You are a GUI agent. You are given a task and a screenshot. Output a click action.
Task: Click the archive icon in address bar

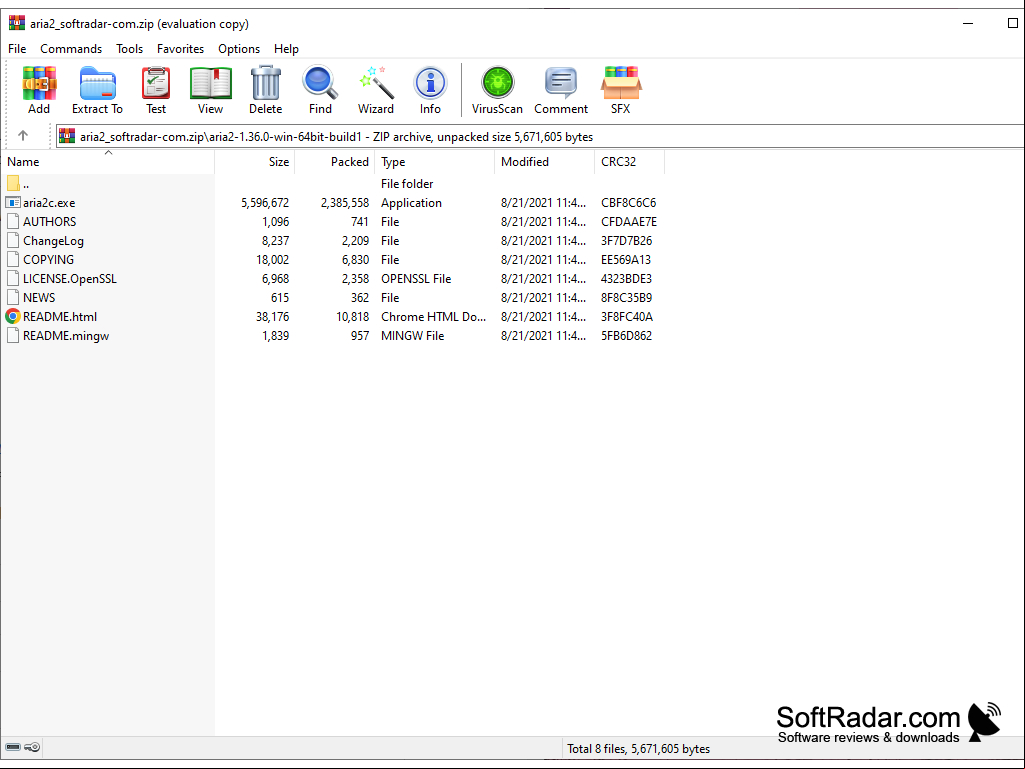pos(67,136)
